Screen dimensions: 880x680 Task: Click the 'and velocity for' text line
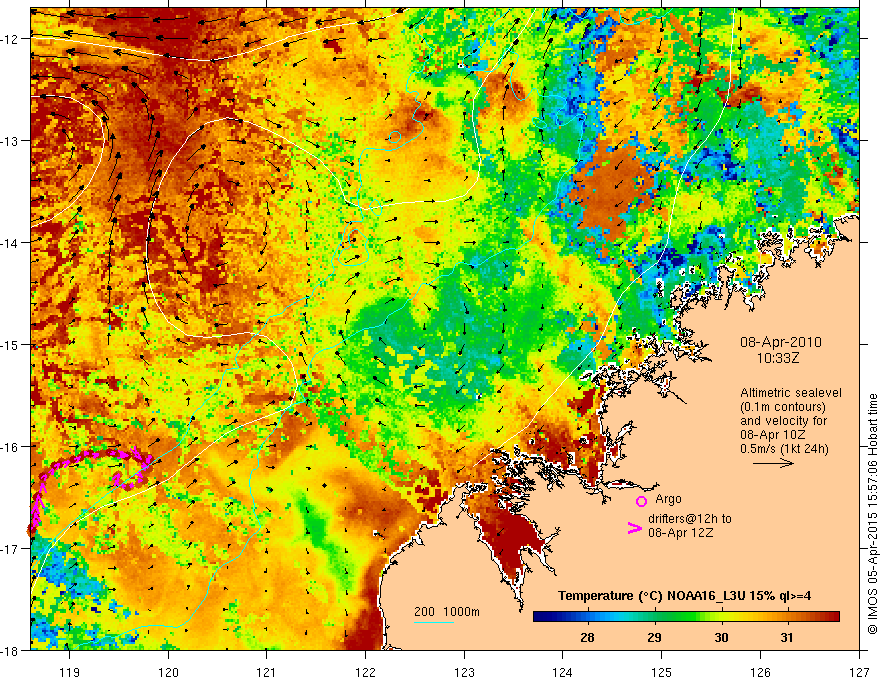(x=783, y=421)
